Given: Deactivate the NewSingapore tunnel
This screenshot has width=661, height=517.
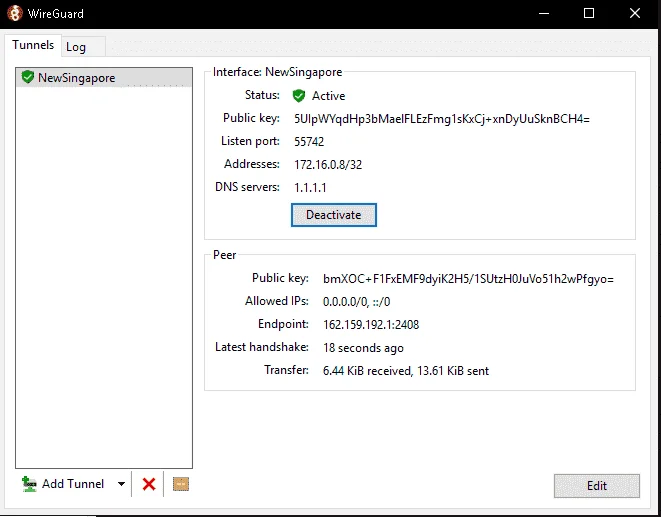Looking at the screenshot, I should [334, 215].
